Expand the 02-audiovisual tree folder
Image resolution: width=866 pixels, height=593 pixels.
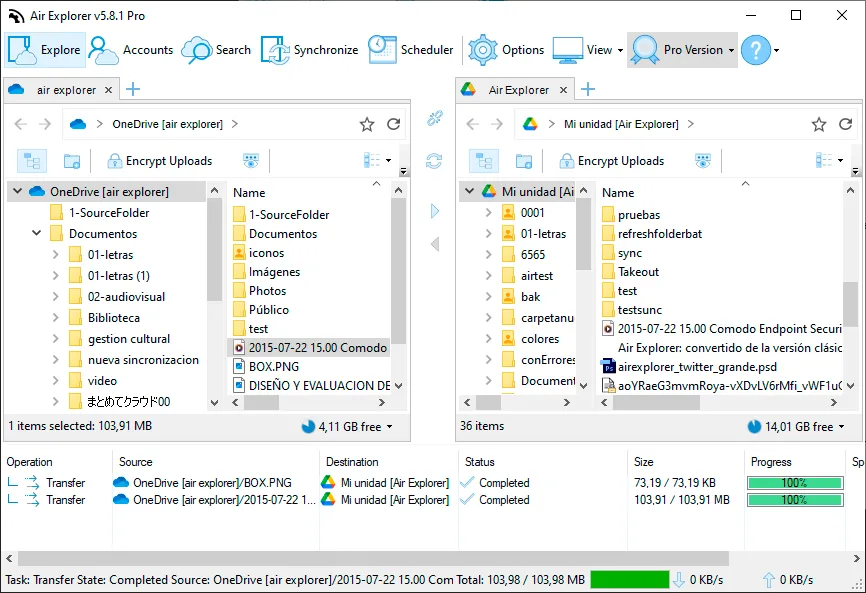coord(55,296)
